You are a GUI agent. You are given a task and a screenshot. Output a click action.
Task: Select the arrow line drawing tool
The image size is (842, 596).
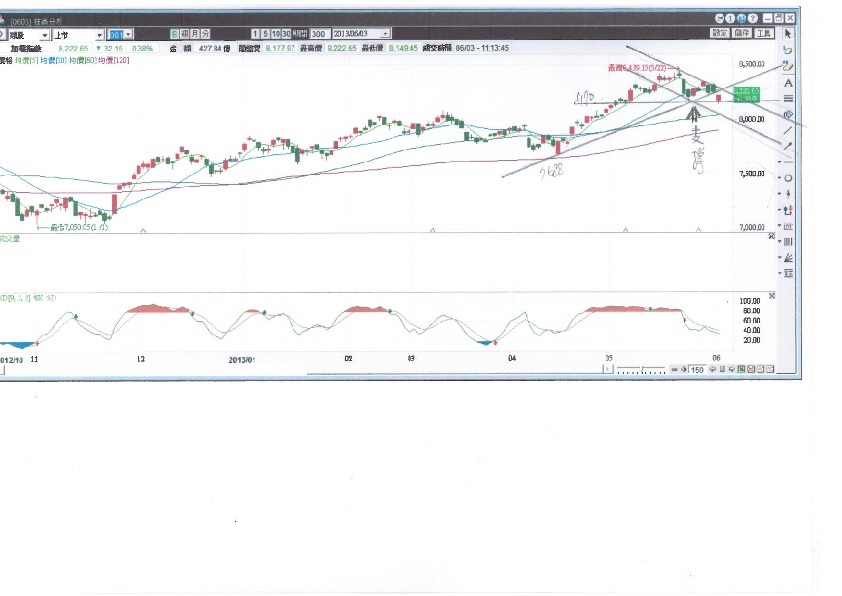pyautogui.click(x=788, y=146)
